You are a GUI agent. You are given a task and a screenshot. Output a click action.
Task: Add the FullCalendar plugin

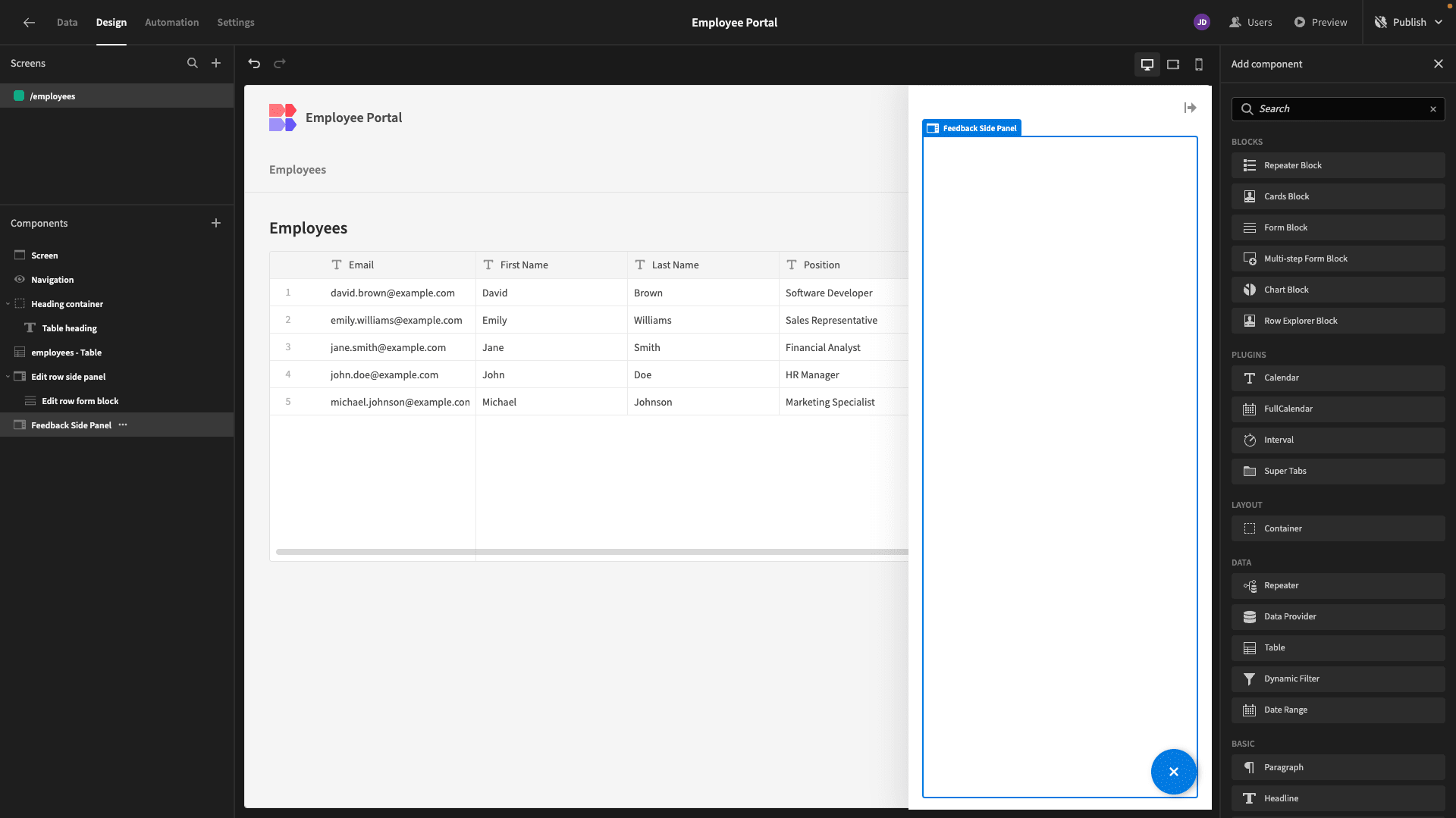pos(1338,409)
